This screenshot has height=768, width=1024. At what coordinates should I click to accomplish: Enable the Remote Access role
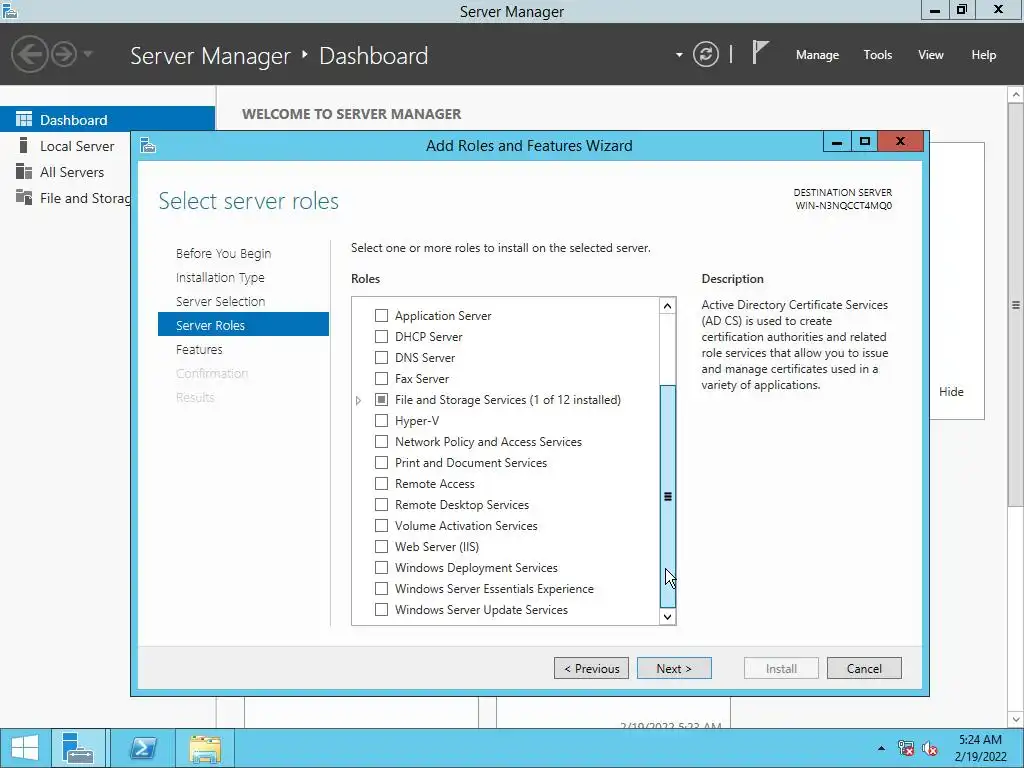pyautogui.click(x=381, y=483)
